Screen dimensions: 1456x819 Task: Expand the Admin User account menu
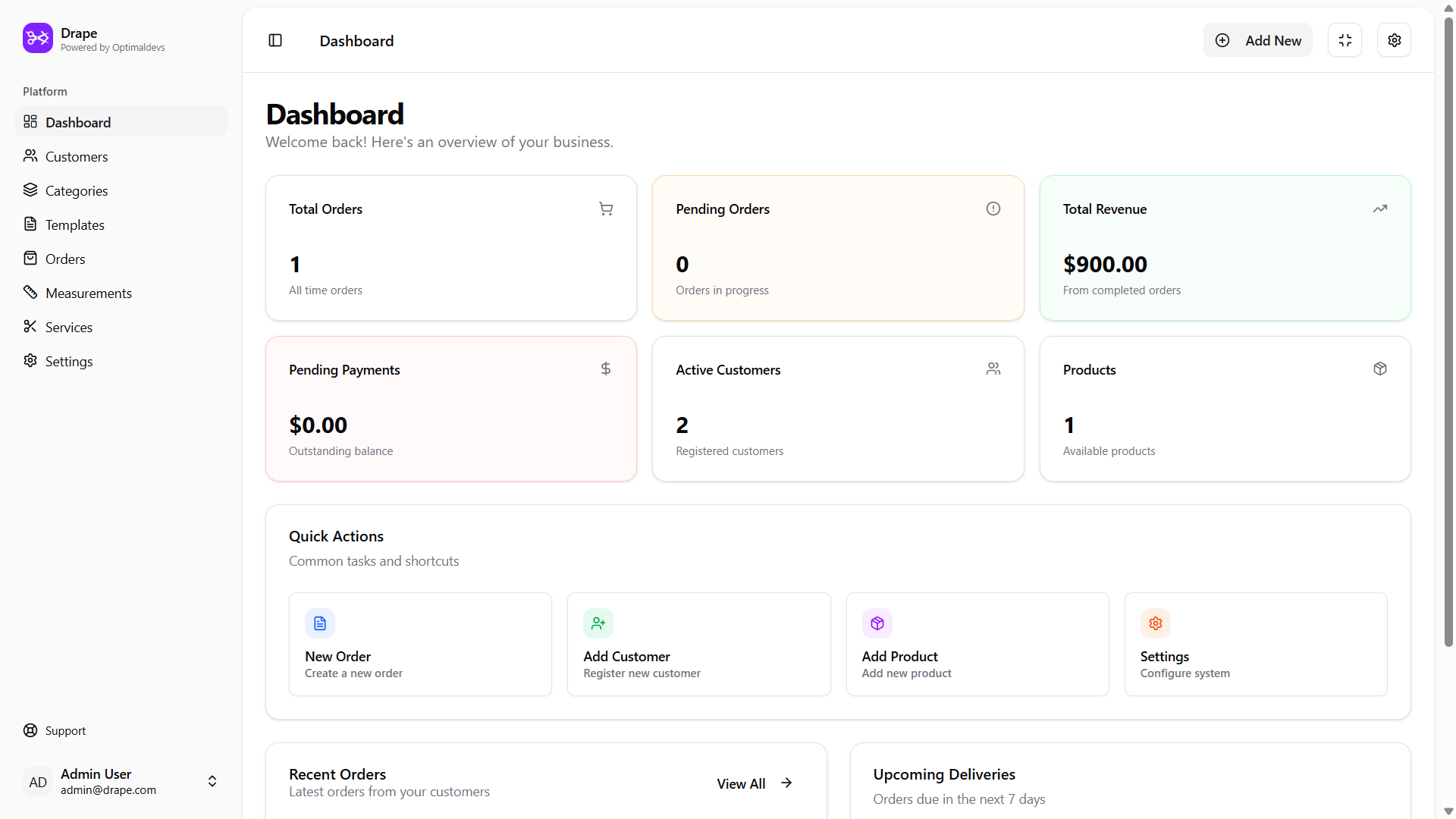pos(212,781)
